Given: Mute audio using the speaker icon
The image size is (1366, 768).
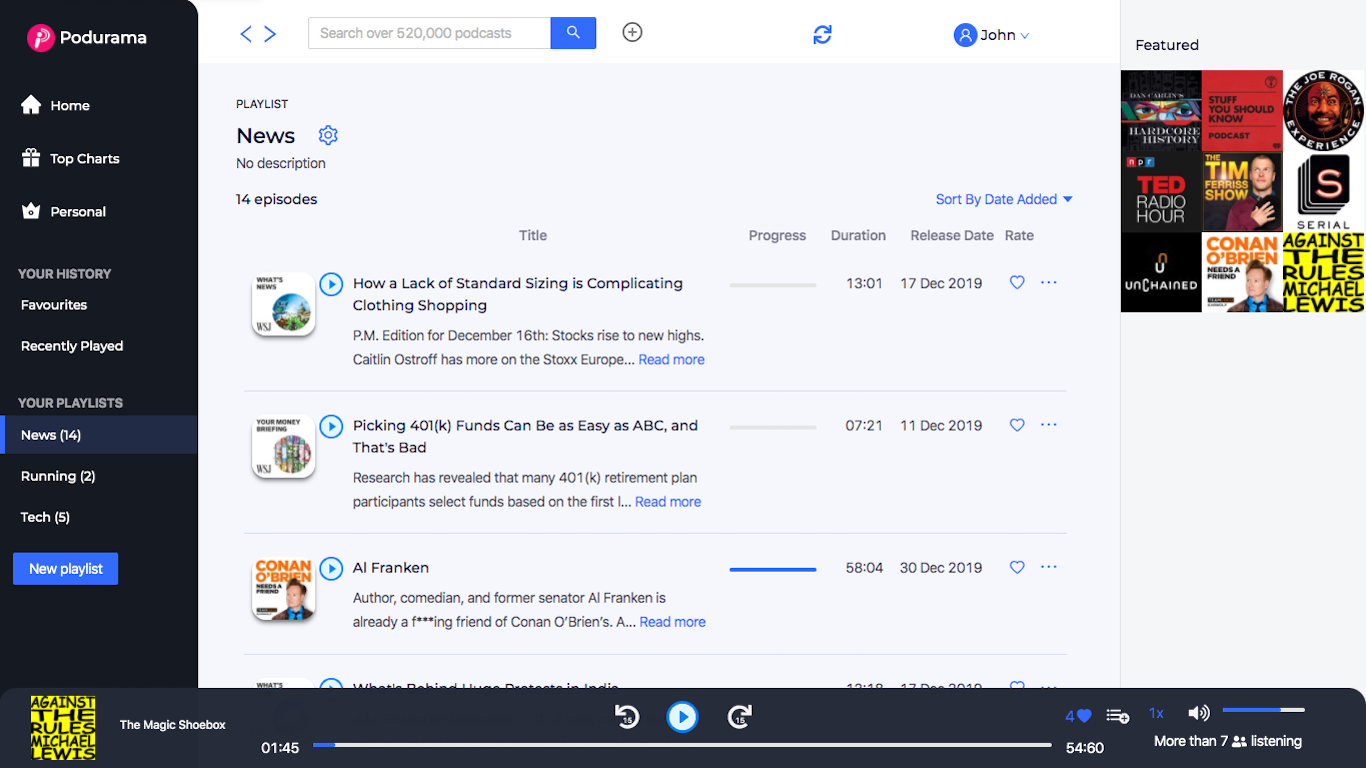Looking at the screenshot, I should point(1198,713).
